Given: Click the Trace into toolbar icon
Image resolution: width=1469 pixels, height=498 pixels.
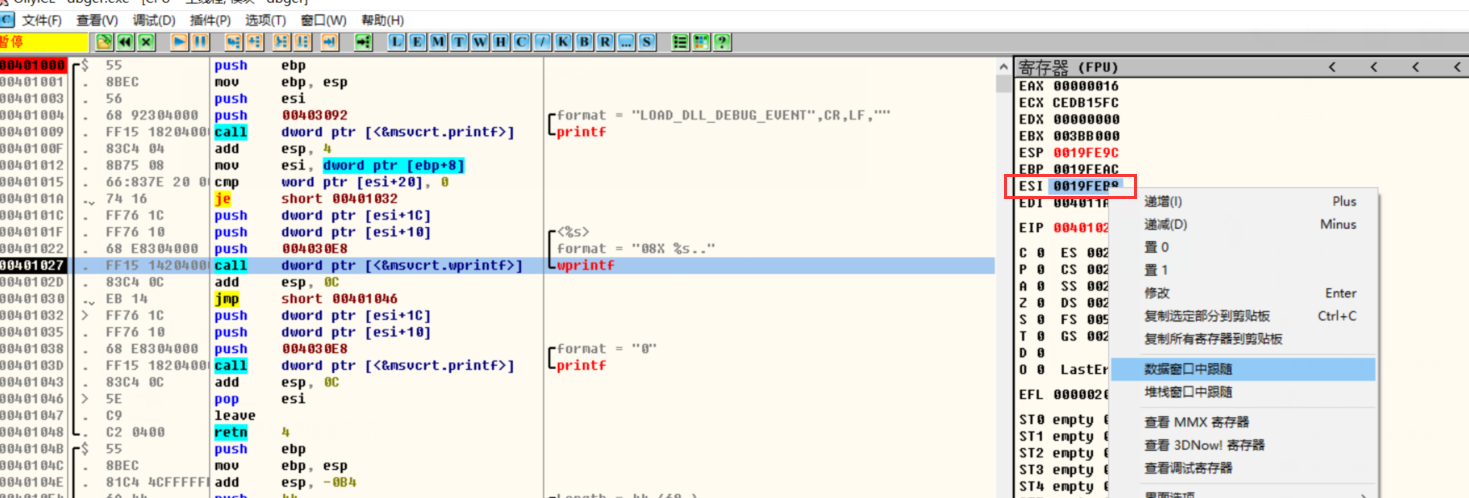Looking at the screenshot, I should (282, 42).
